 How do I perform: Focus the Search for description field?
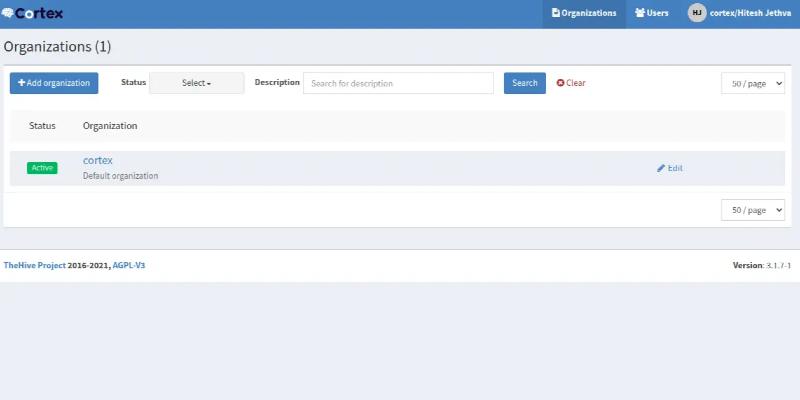coord(398,83)
